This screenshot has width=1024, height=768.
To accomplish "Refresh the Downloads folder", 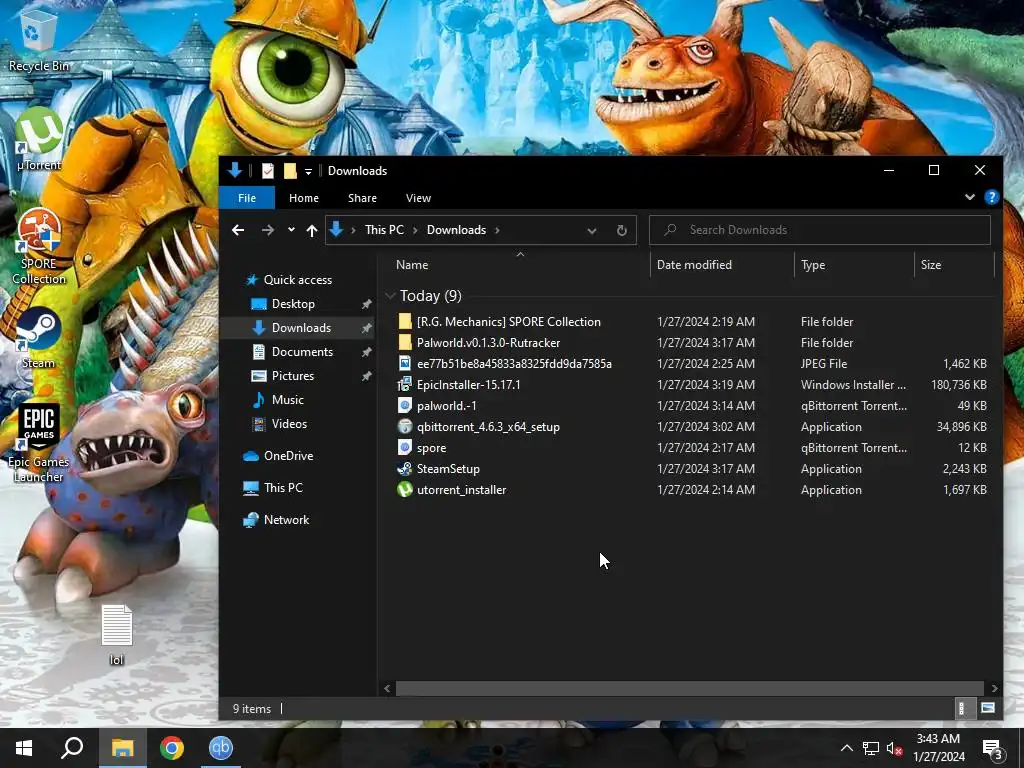I will [622, 231].
